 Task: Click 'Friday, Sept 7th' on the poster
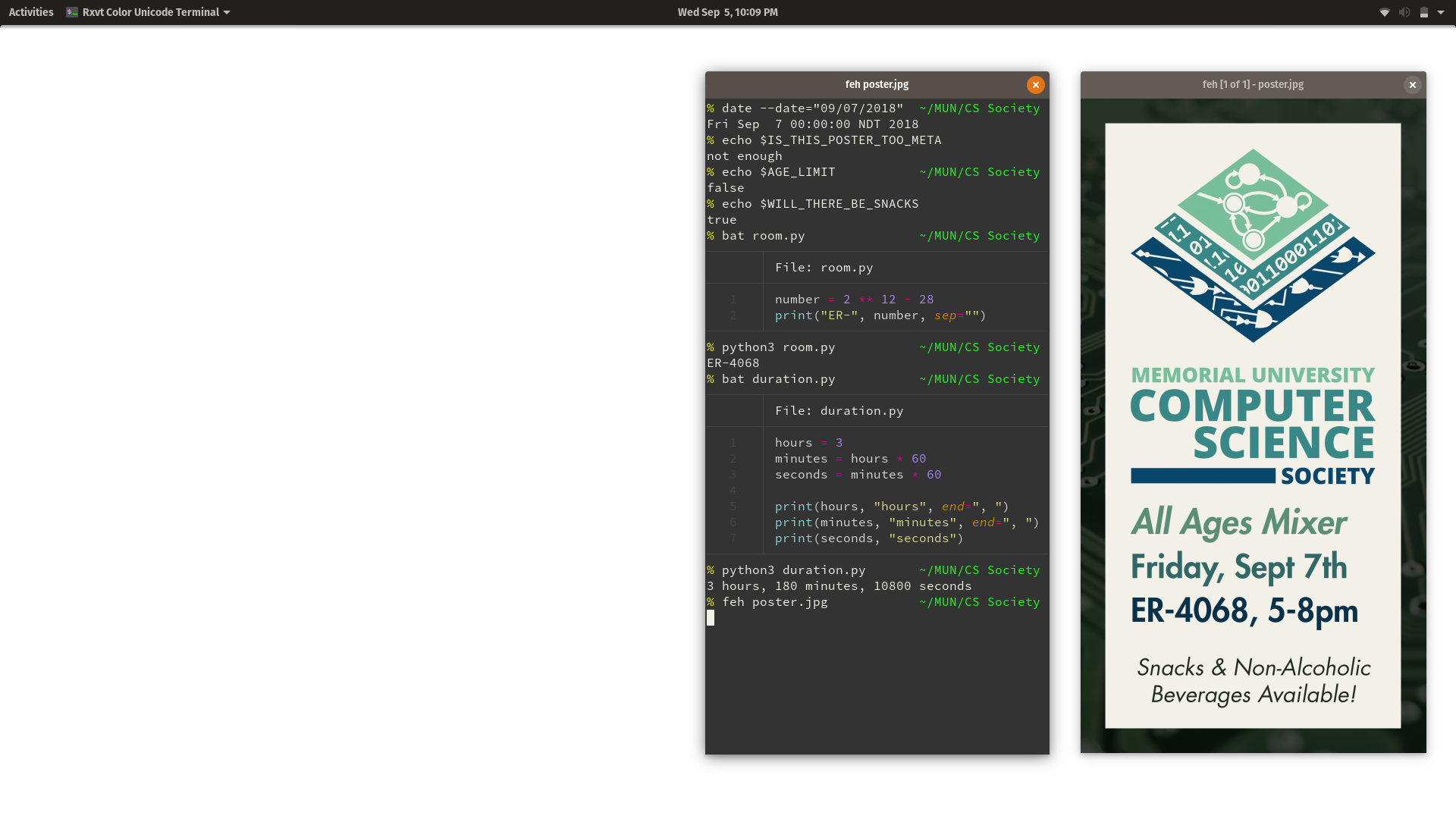tap(1239, 567)
